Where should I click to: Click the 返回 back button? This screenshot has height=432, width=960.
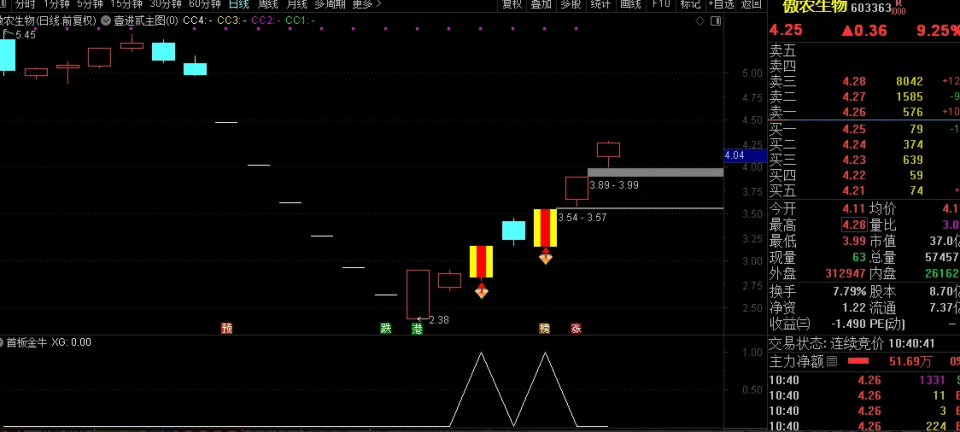click(750, 4)
